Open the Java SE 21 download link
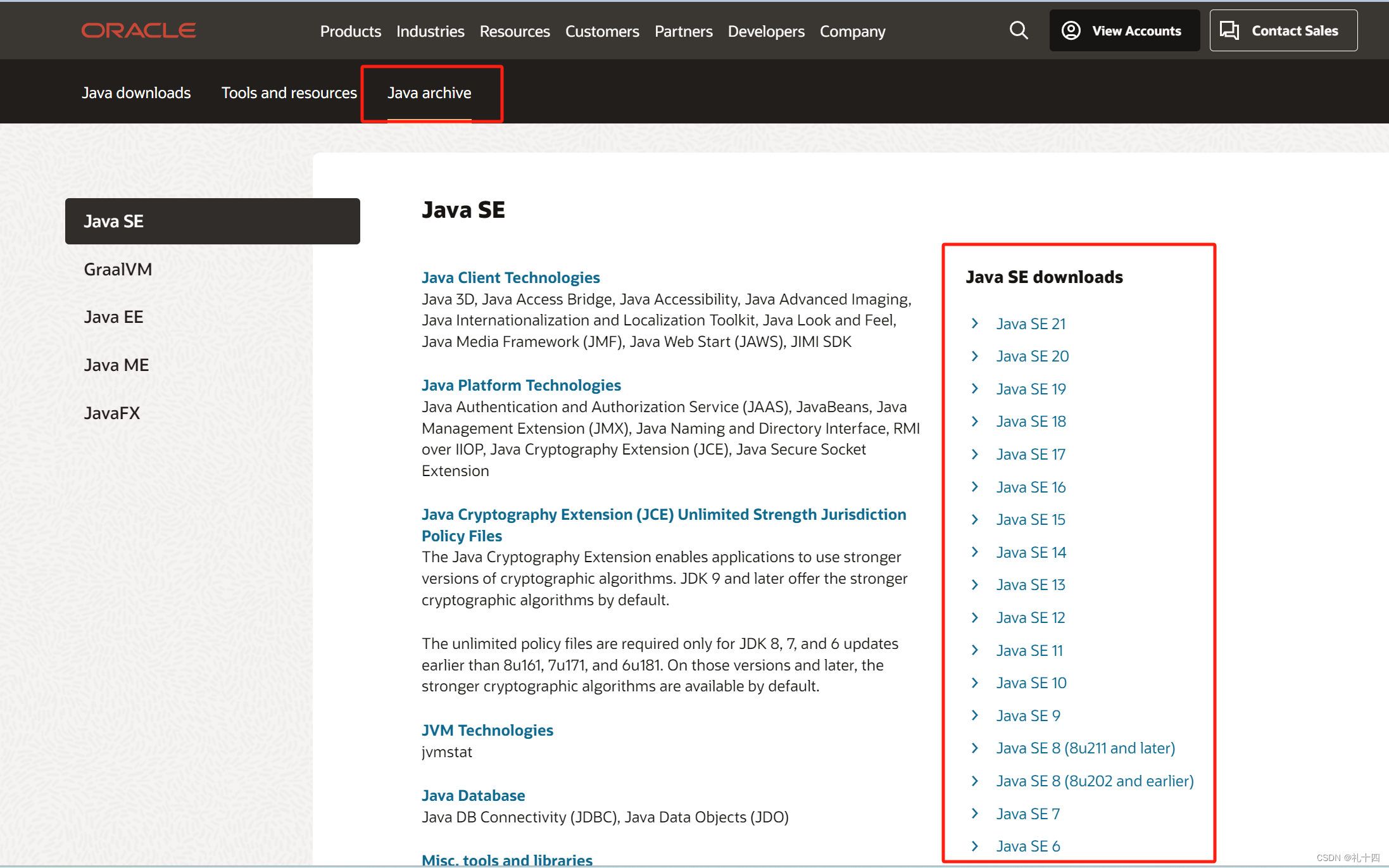The height and width of the screenshot is (868, 1389). point(1031,324)
